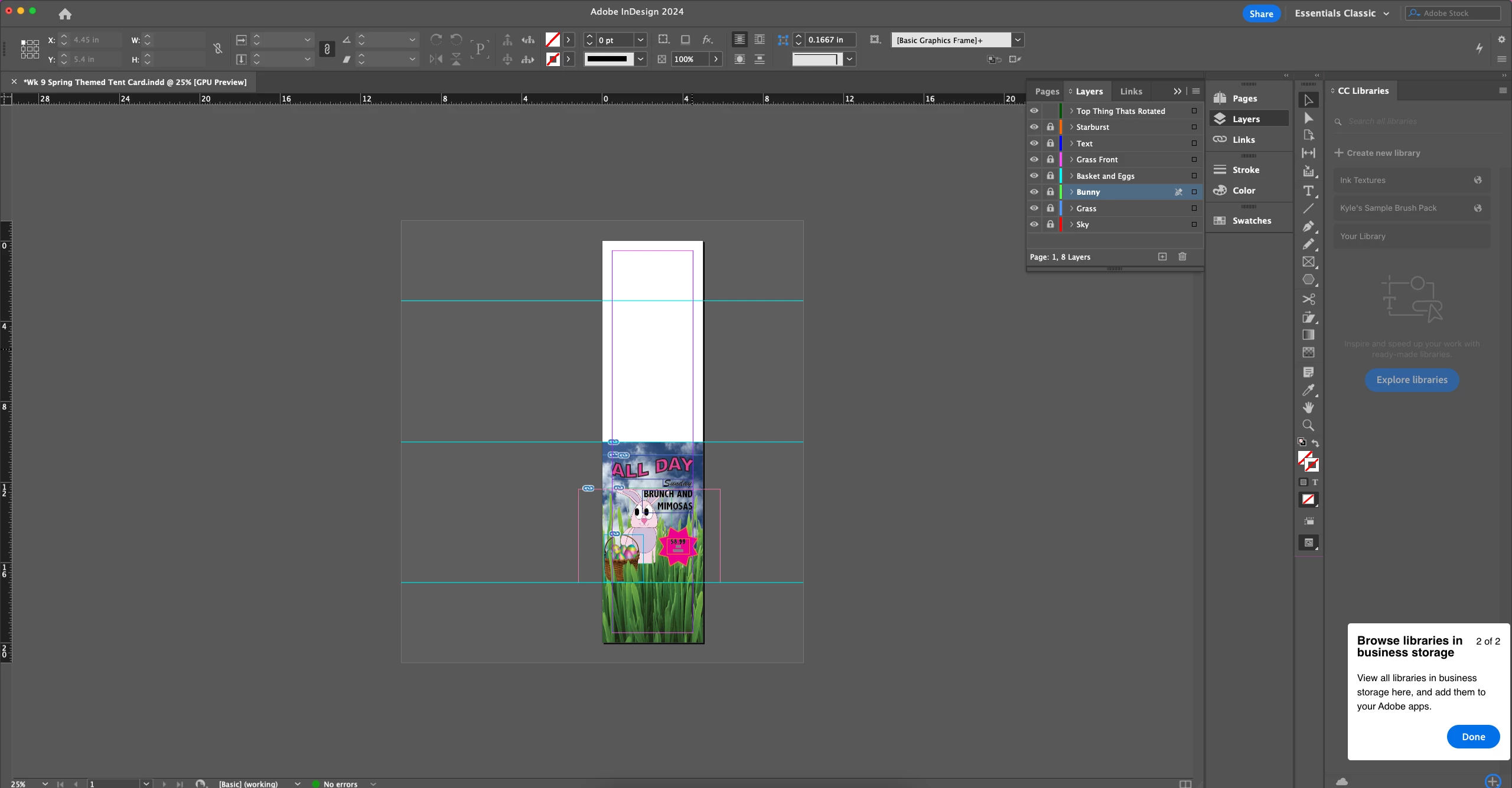The width and height of the screenshot is (1512, 788).
Task: Click the Share button
Action: click(1260, 14)
